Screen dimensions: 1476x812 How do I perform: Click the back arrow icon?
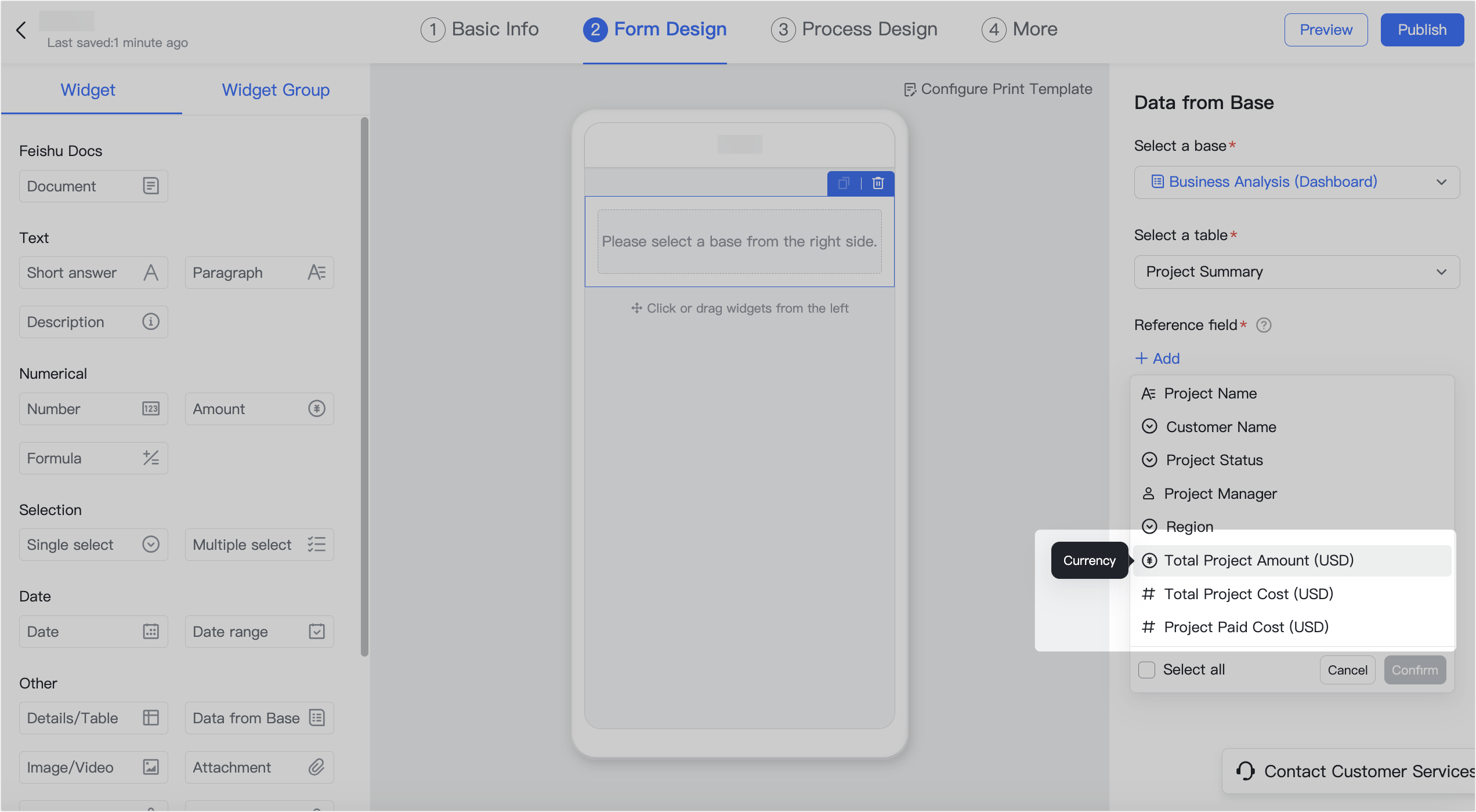tap(21, 30)
